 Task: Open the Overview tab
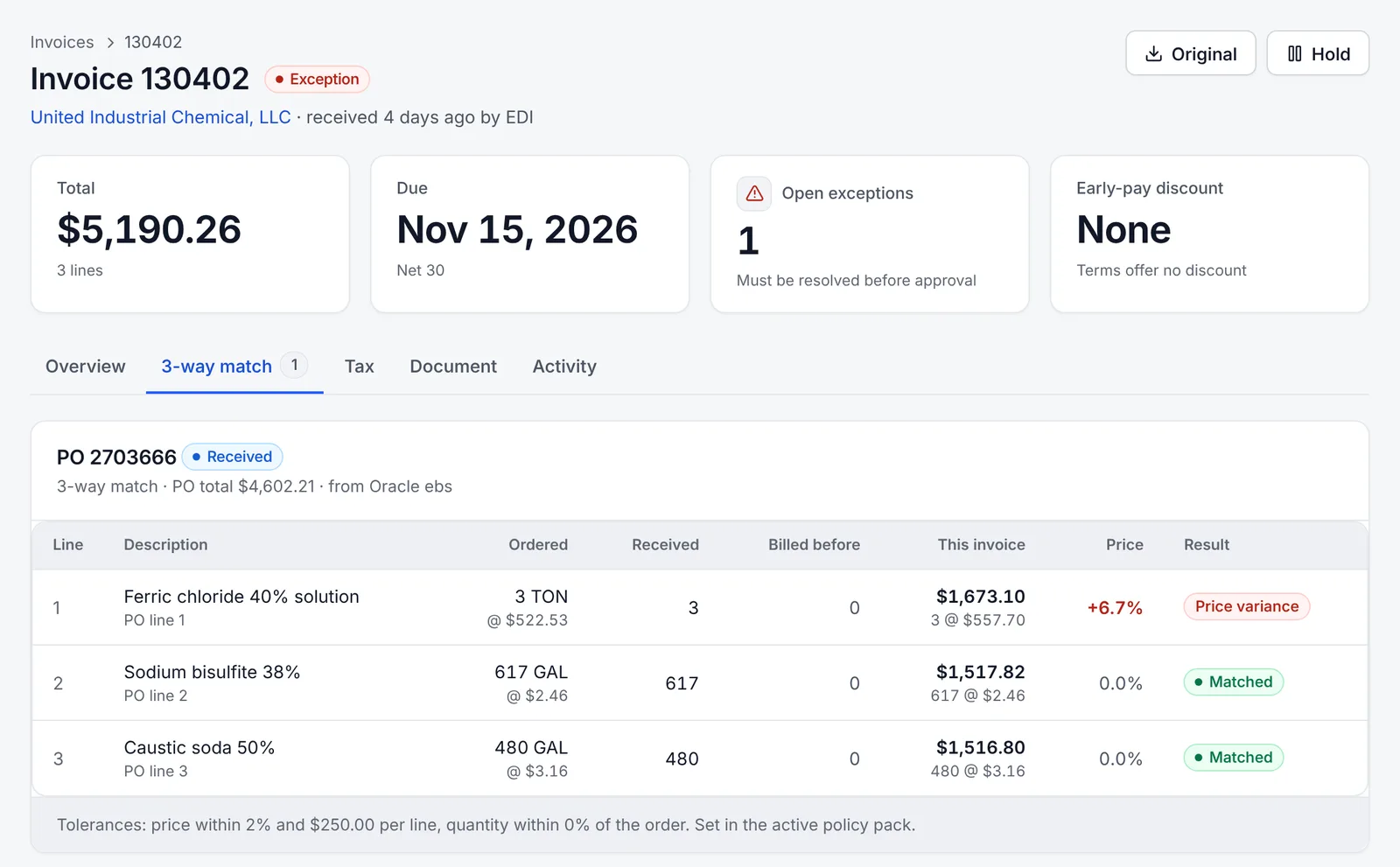click(86, 367)
